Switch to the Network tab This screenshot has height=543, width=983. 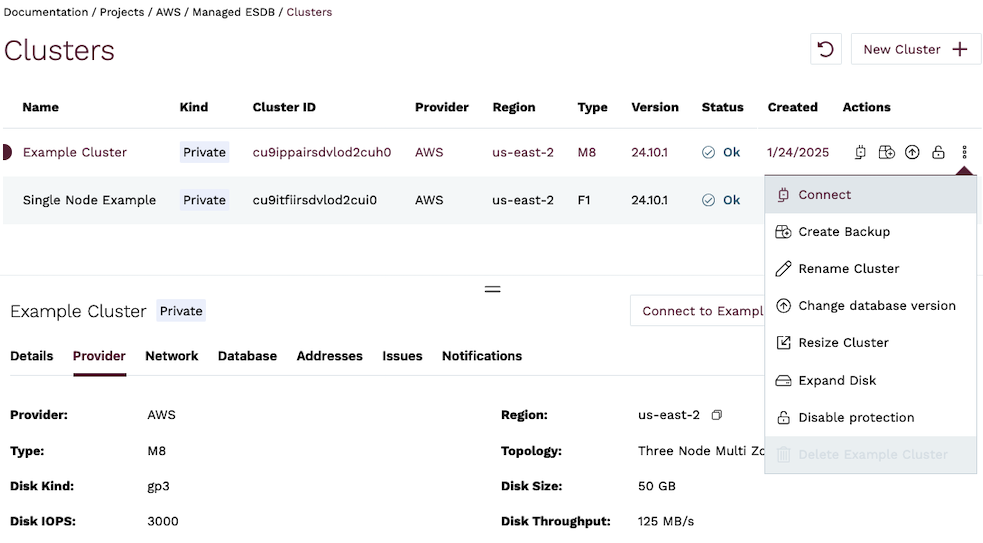[172, 356]
